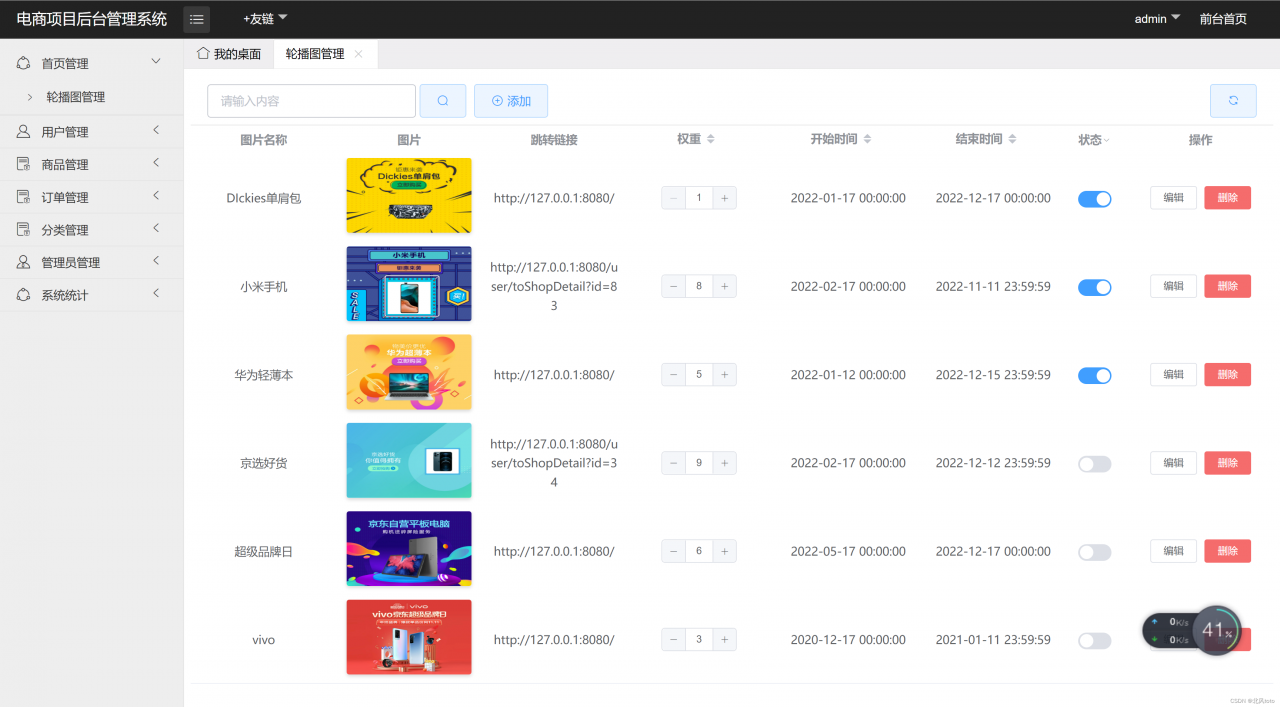Click the 管理员管理 sidebar icon
This screenshot has width=1280, height=707.
click(x=24, y=262)
